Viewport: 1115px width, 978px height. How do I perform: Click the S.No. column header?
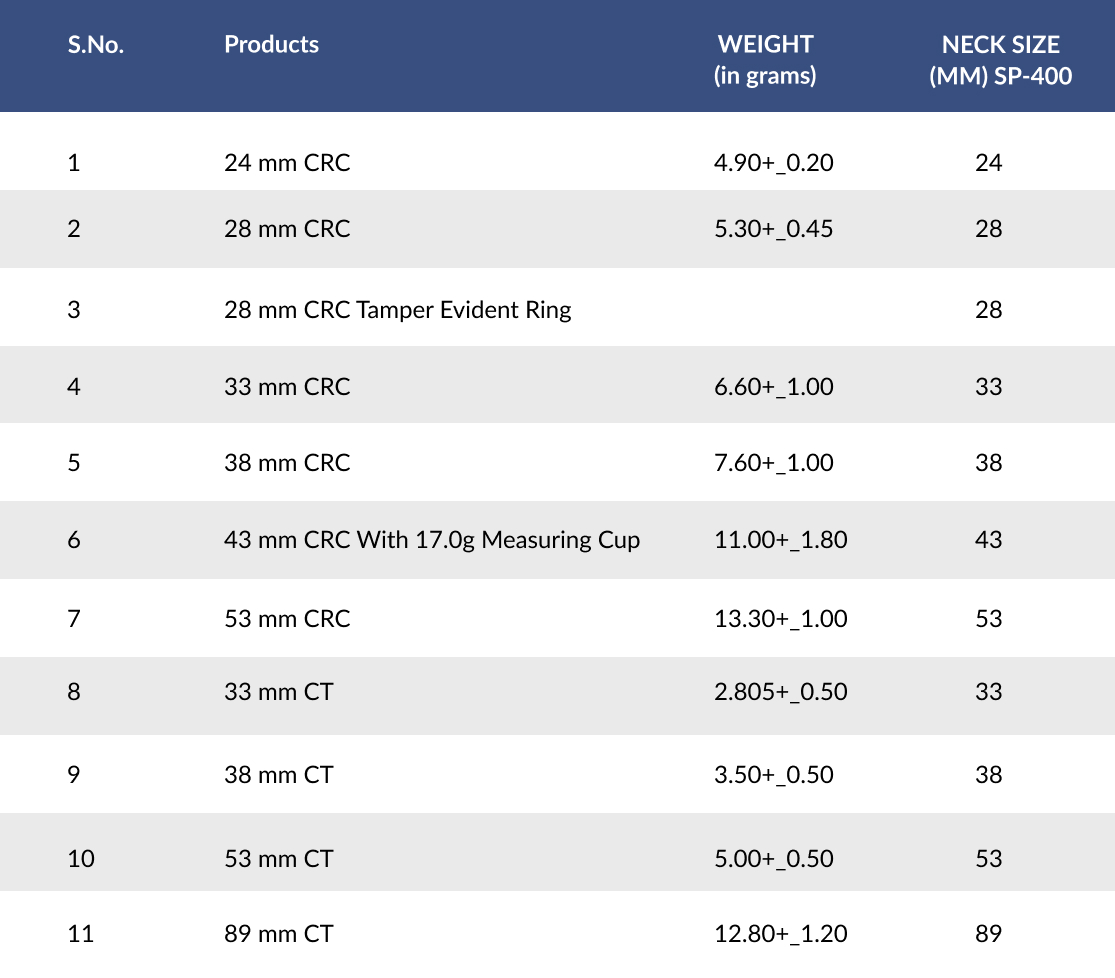tap(95, 45)
